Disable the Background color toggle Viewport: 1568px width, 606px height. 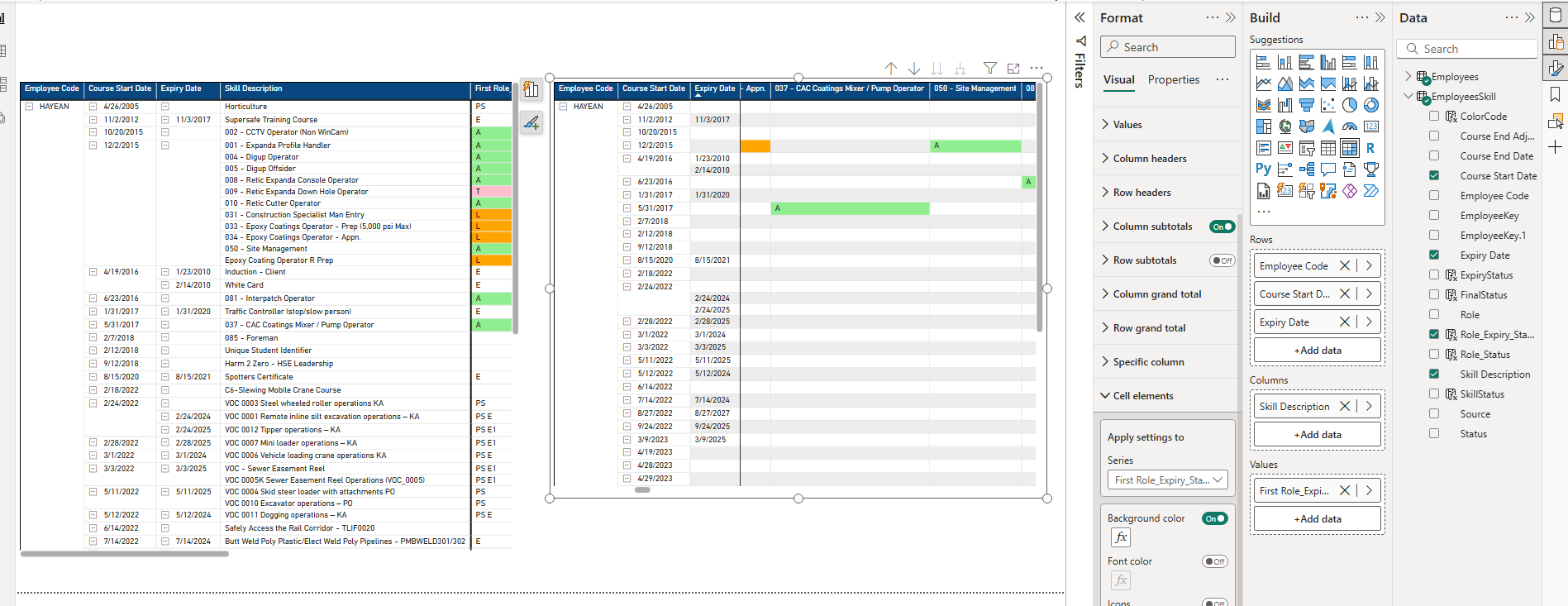pyautogui.click(x=1215, y=518)
